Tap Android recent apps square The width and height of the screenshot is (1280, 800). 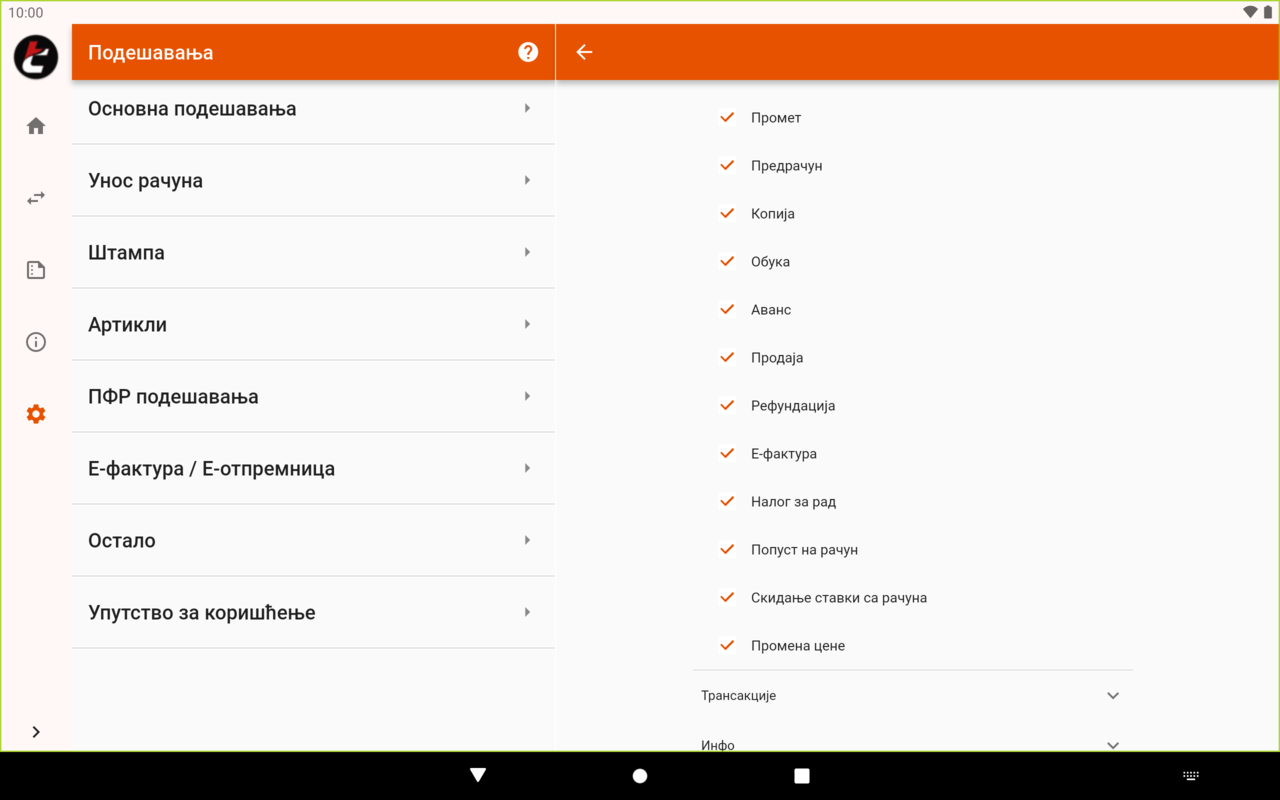click(802, 776)
